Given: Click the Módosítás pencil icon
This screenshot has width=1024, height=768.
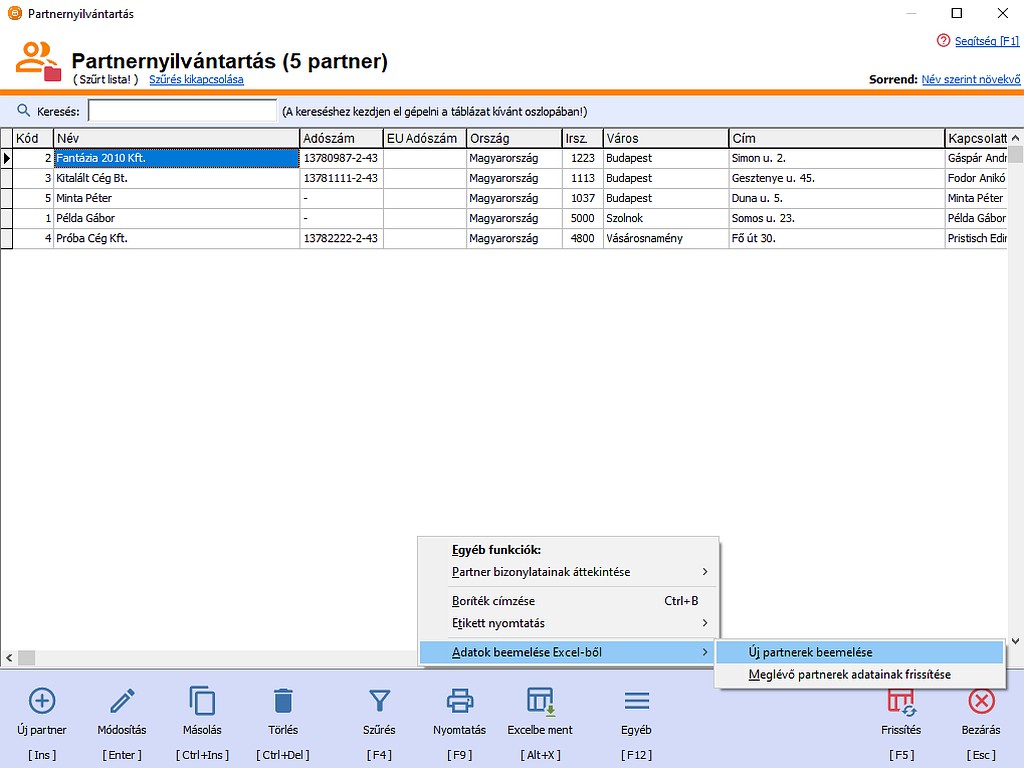Looking at the screenshot, I should [122, 700].
